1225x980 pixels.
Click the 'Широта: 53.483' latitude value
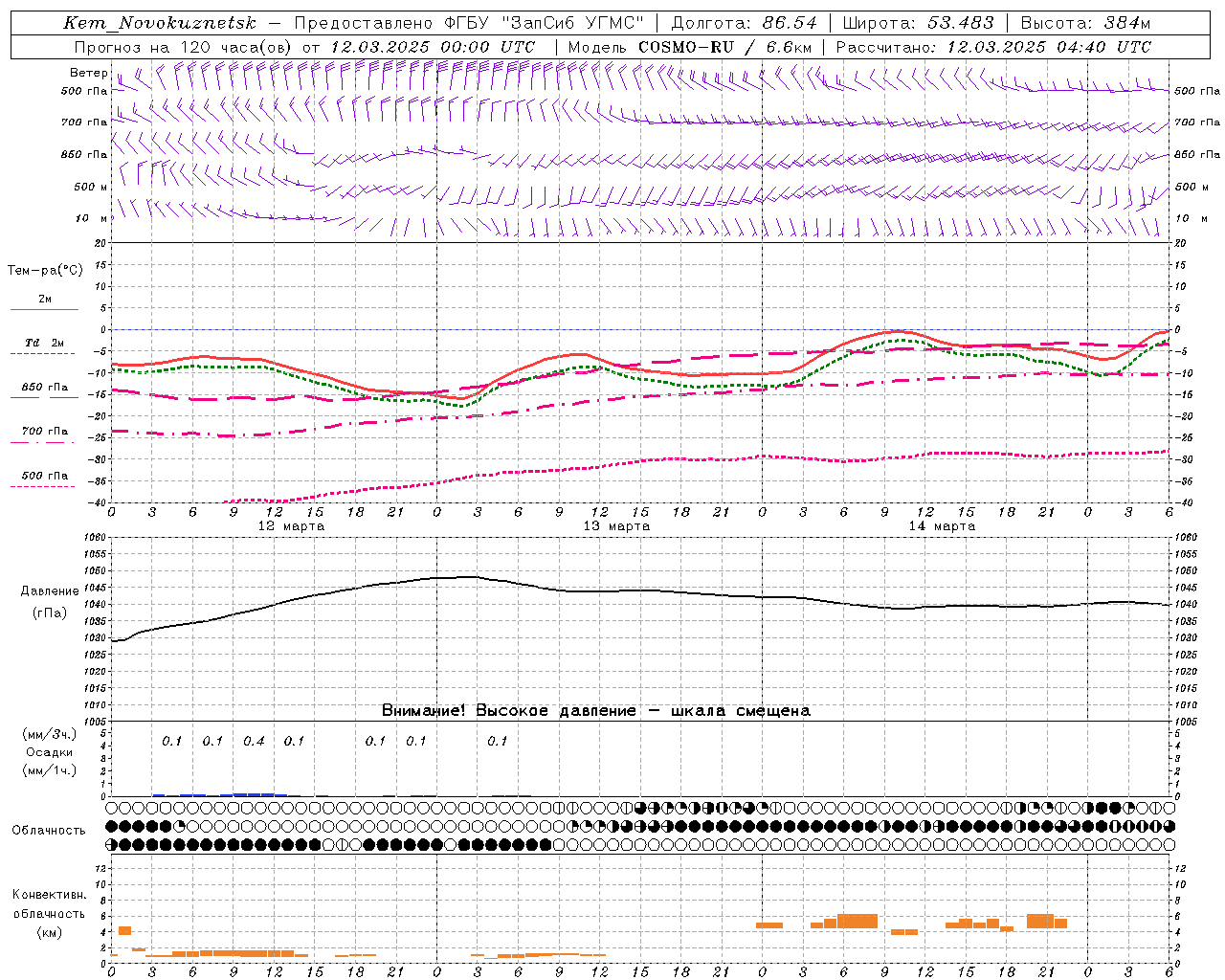918,23
